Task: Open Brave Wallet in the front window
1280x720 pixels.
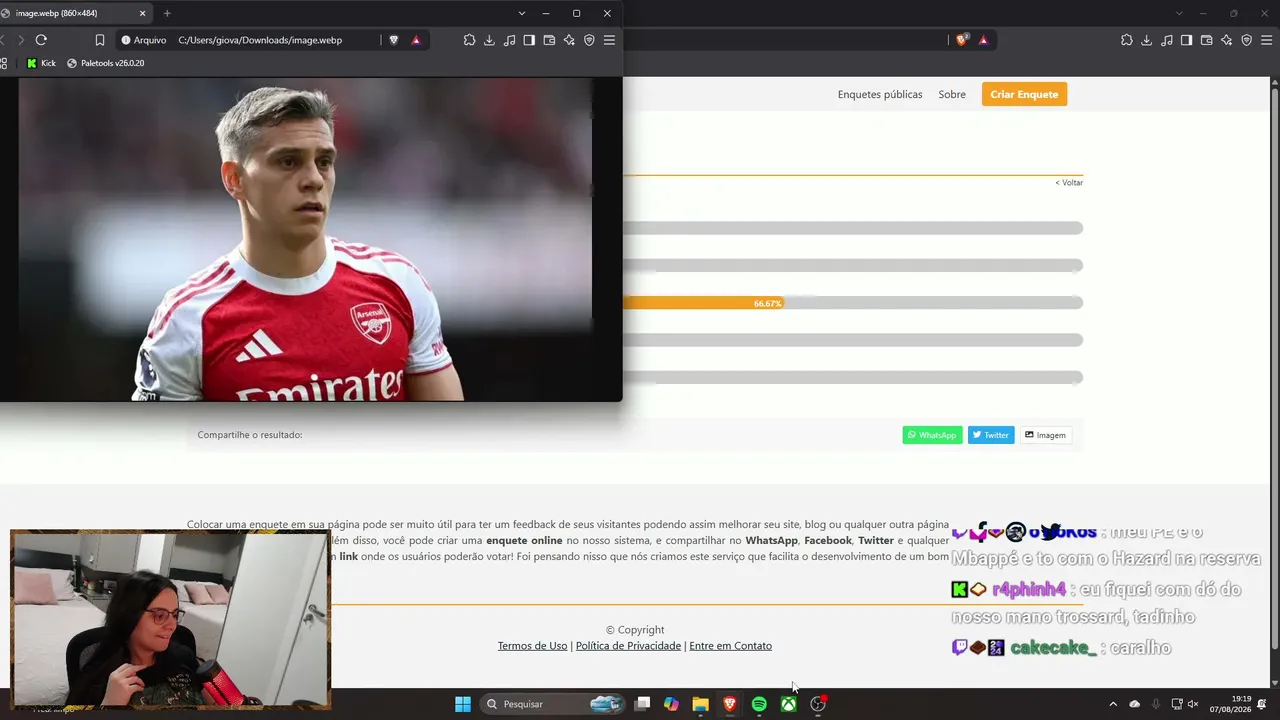Action: tap(549, 40)
